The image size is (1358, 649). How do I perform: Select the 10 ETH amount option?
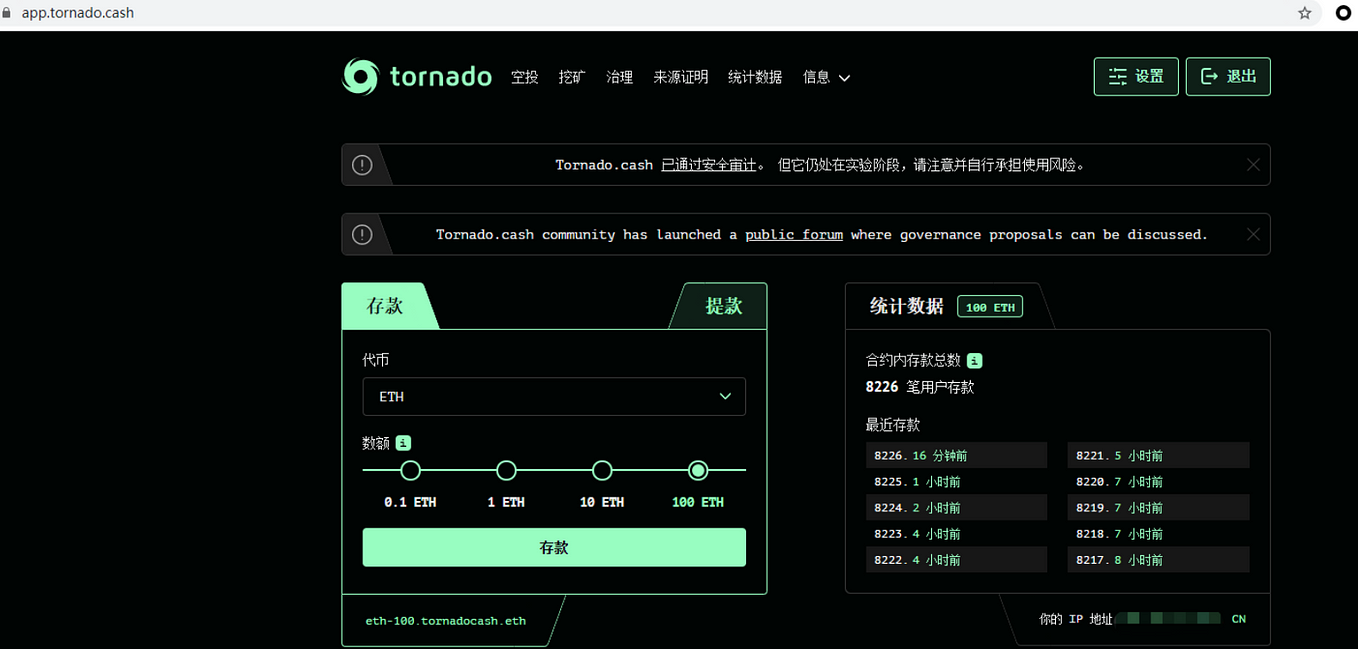[602, 471]
